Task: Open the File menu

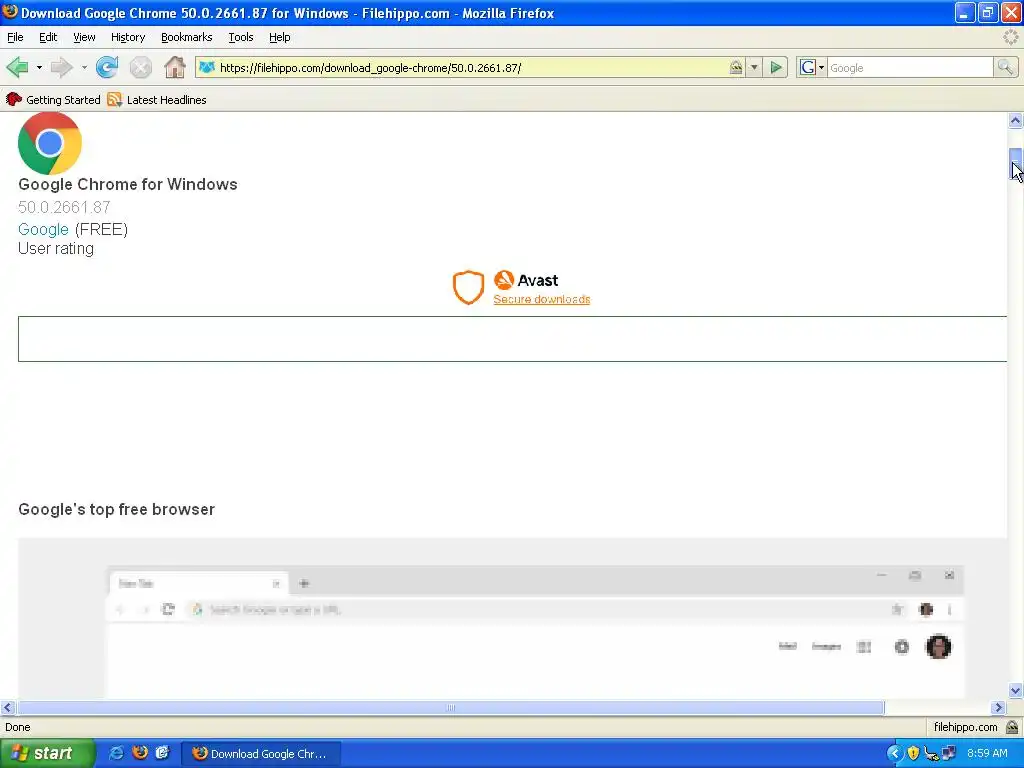Action: click(15, 37)
